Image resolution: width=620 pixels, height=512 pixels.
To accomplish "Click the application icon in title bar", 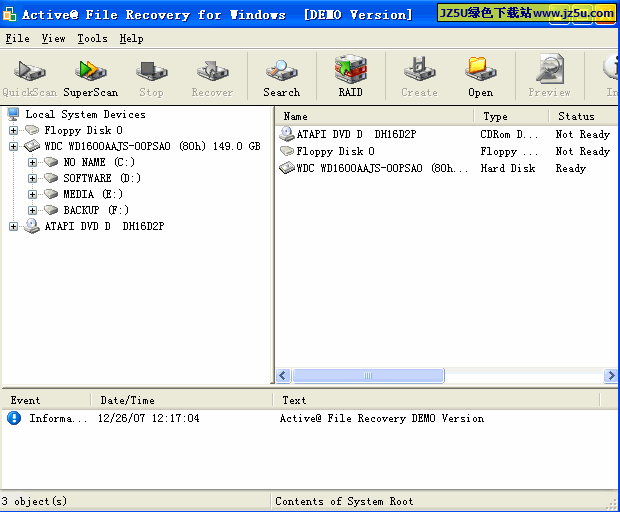I will point(9,14).
